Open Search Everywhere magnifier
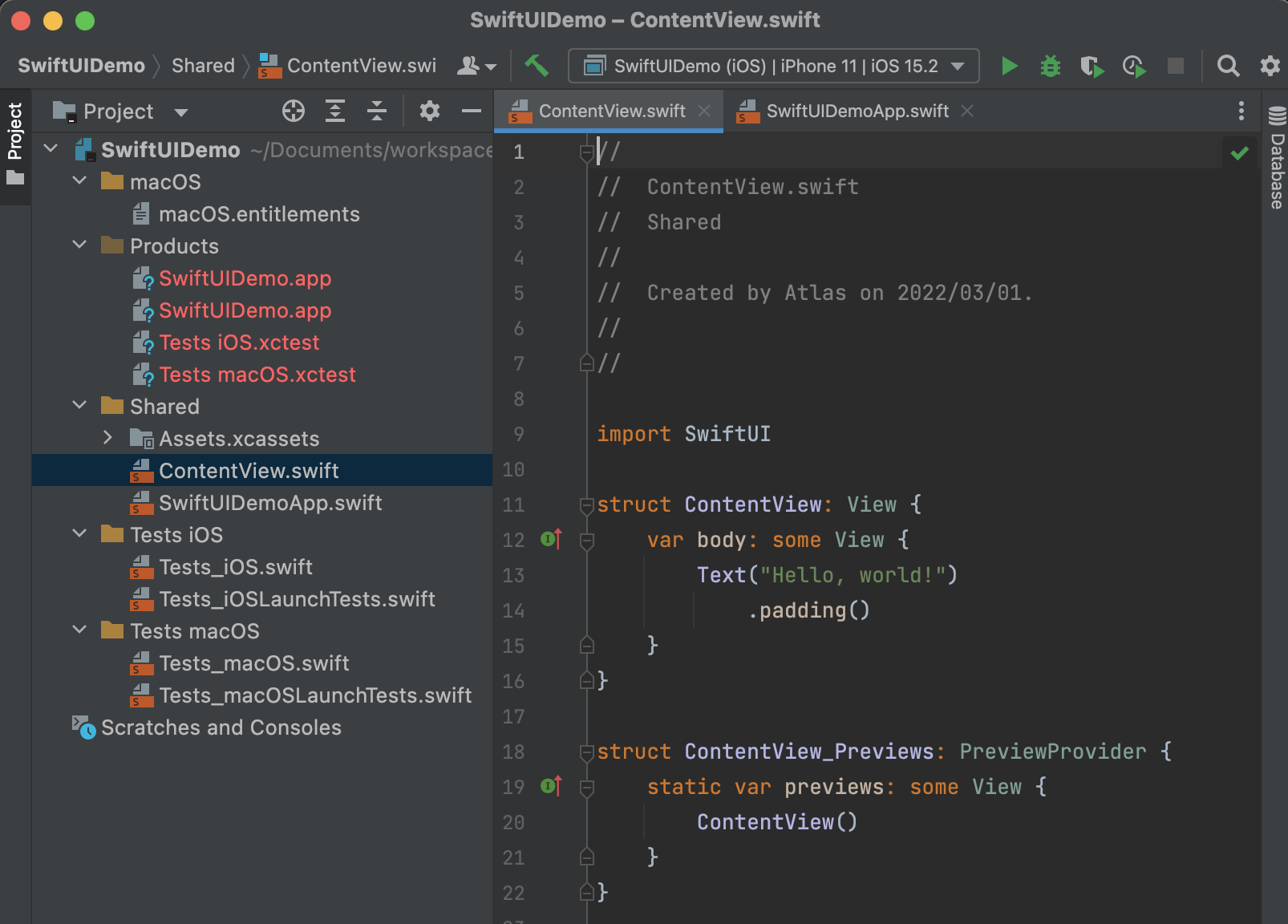The image size is (1288, 924). pyautogui.click(x=1228, y=66)
